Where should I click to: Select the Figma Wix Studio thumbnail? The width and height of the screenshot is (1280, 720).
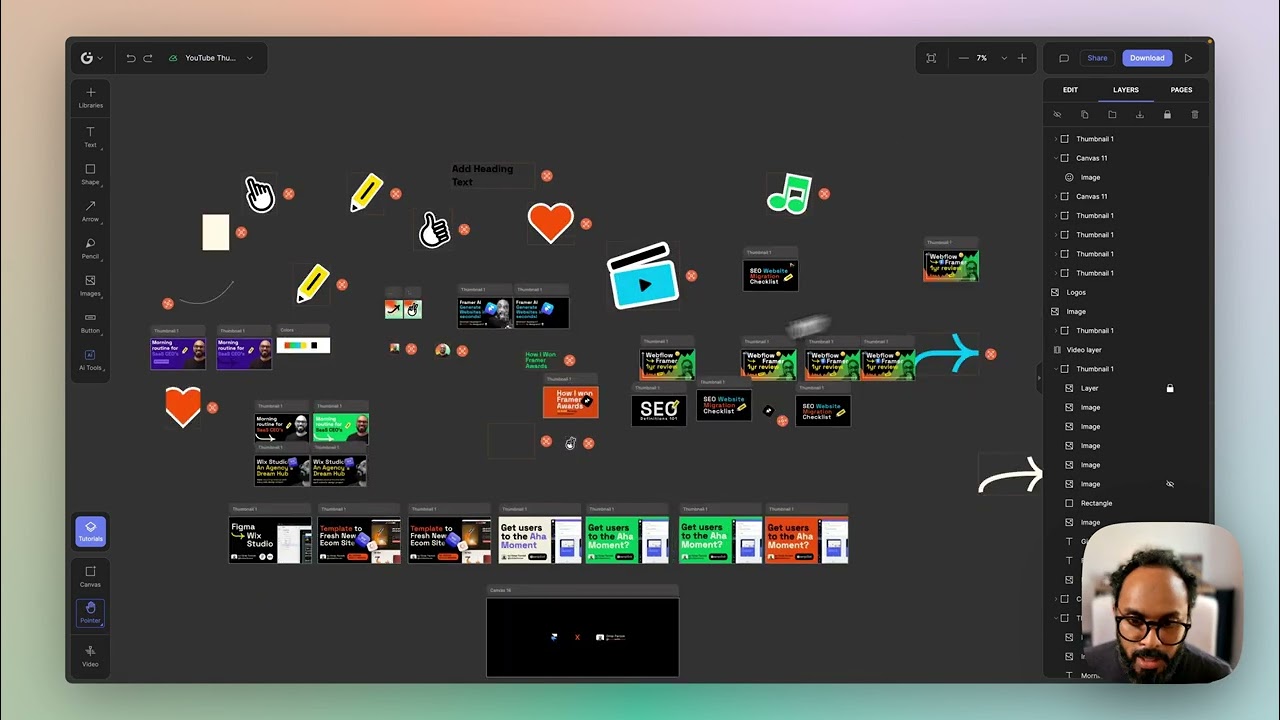270,540
